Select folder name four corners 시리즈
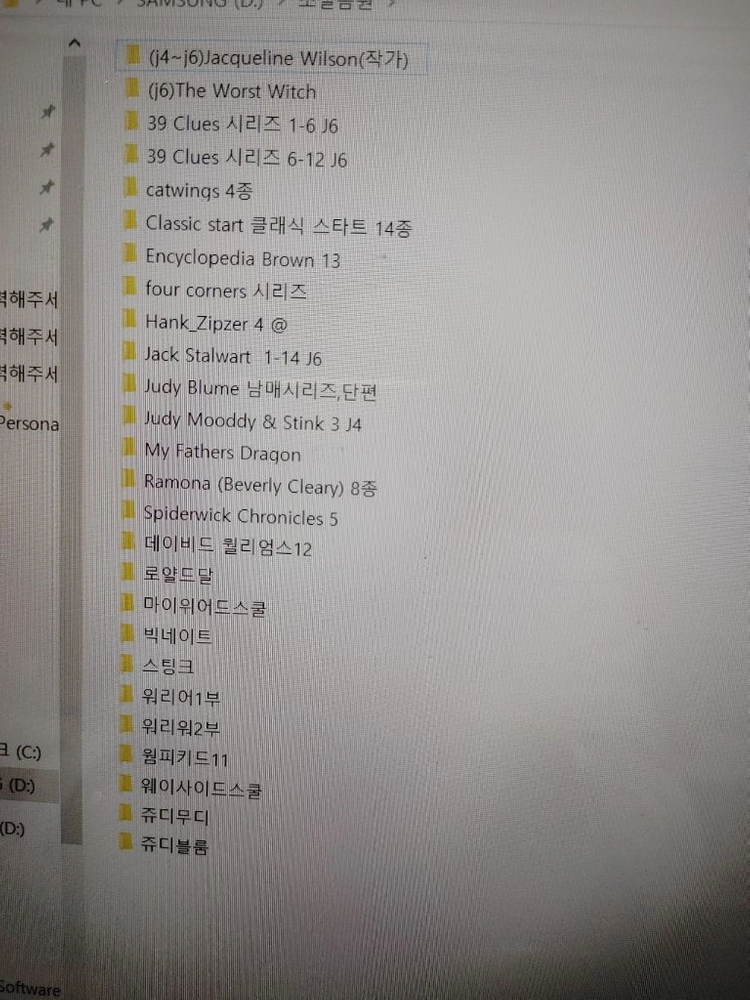Image resolution: width=750 pixels, height=1000 pixels. 226,290
